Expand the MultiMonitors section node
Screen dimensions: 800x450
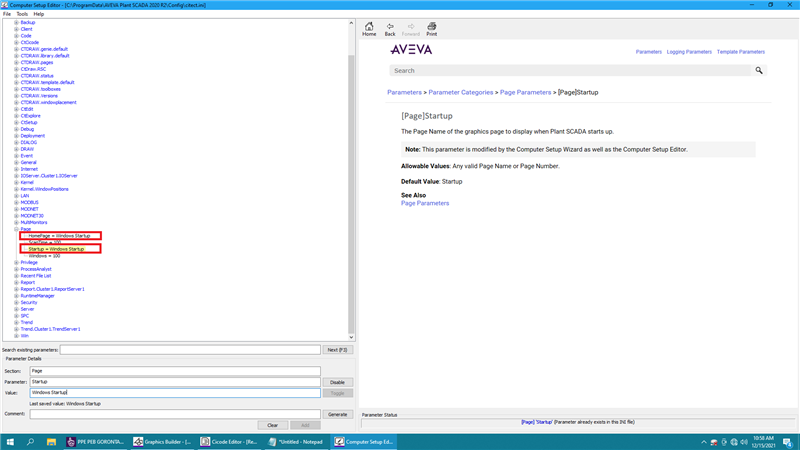[16, 222]
